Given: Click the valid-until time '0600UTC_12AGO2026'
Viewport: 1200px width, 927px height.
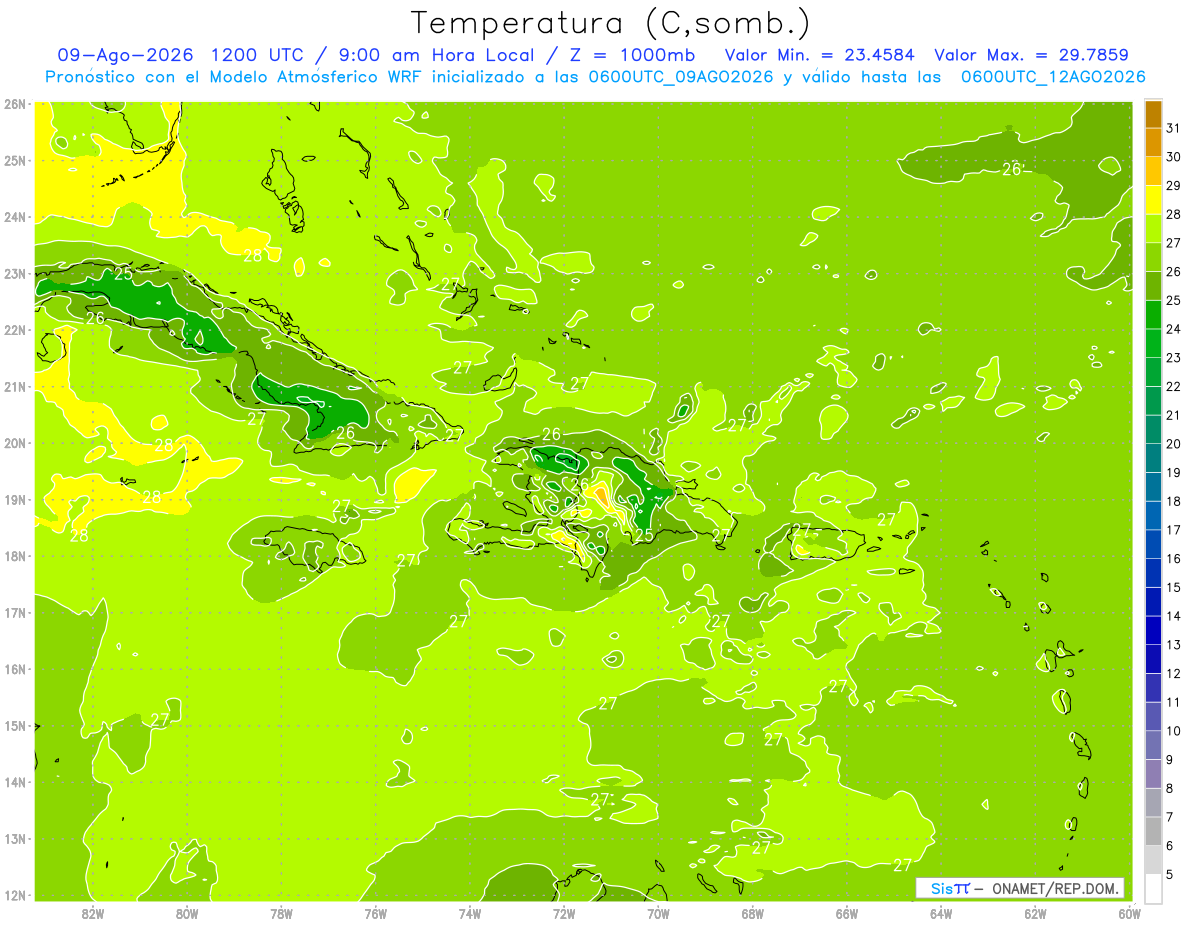Looking at the screenshot, I should pyautogui.click(x=1053, y=77).
